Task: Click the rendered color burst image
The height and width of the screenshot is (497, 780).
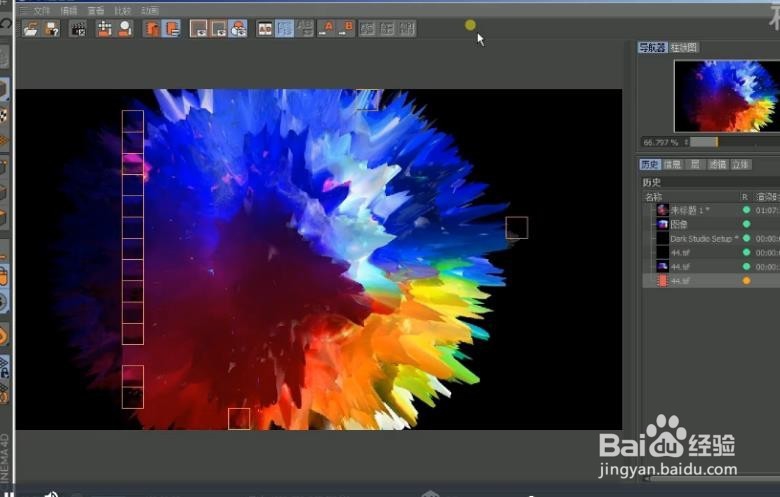Action: coord(319,259)
